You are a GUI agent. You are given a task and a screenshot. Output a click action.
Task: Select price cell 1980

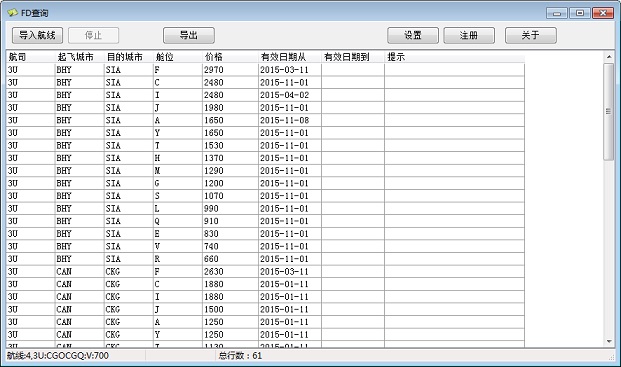(x=230, y=108)
